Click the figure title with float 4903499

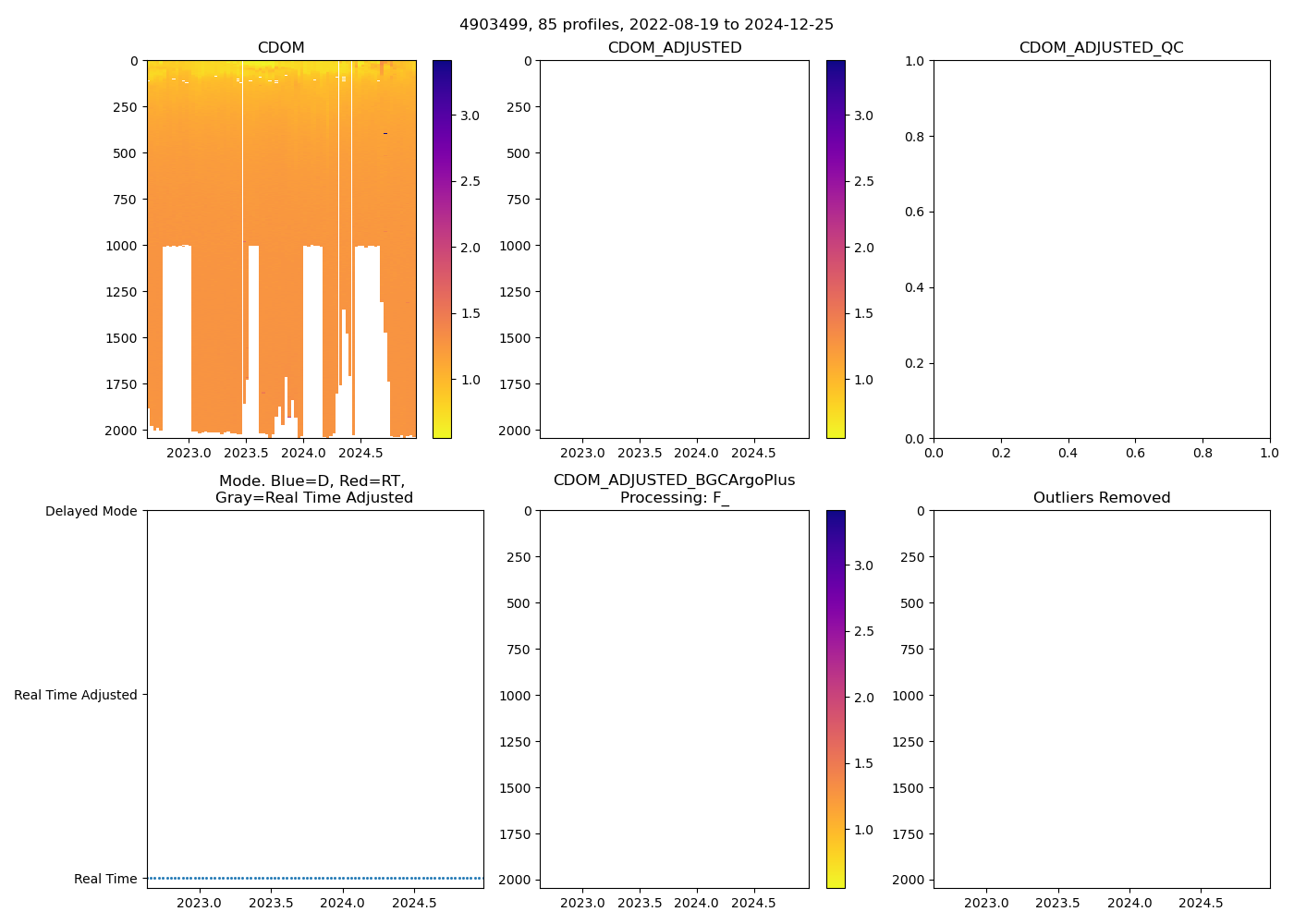tap(646, 25)
